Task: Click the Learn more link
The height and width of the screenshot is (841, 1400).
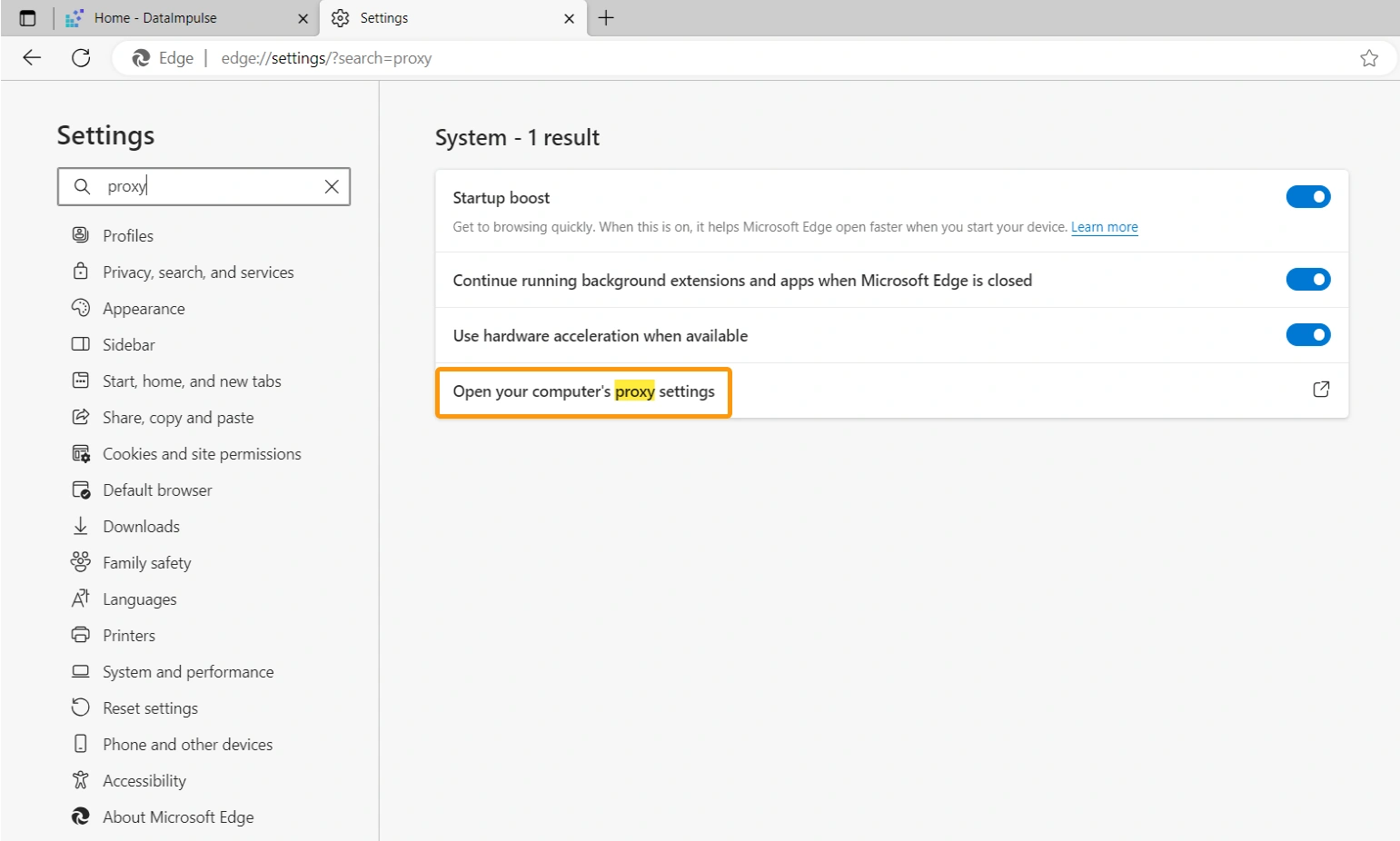Action: pyautogui.click(x=1104, y=227)
